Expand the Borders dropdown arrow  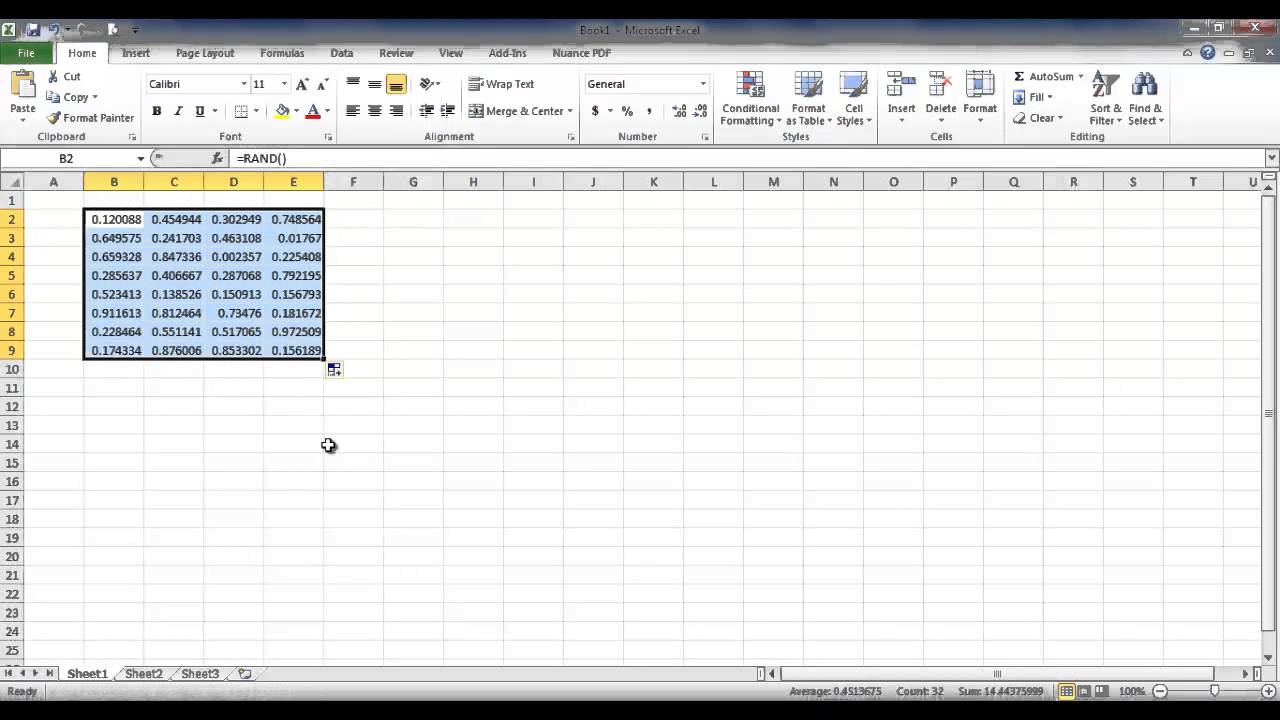pos(256,111)
